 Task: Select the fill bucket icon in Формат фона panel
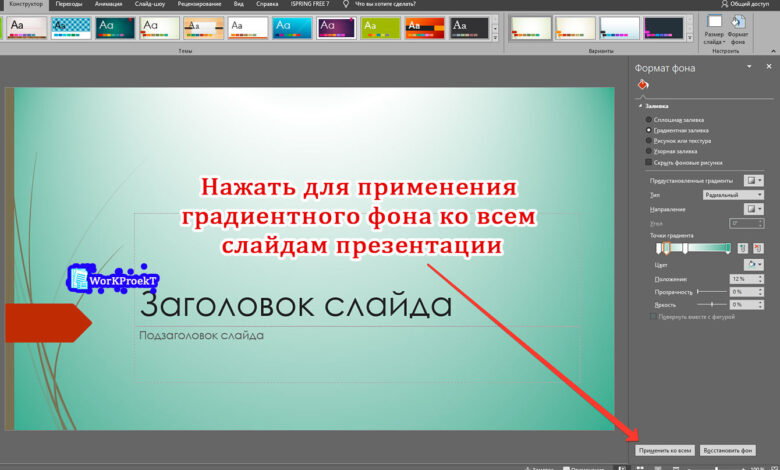pos(645,85)
